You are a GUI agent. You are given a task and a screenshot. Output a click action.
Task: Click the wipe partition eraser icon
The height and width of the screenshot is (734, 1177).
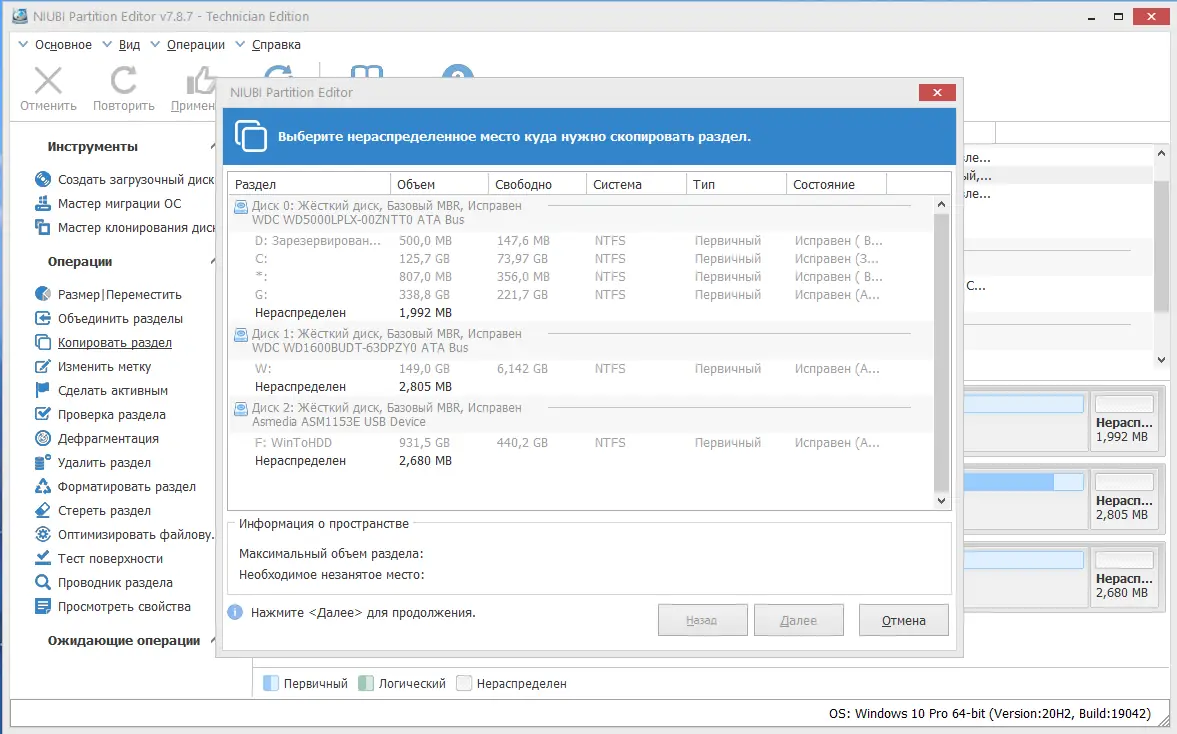pyautogui.click(x=43, y=510)
